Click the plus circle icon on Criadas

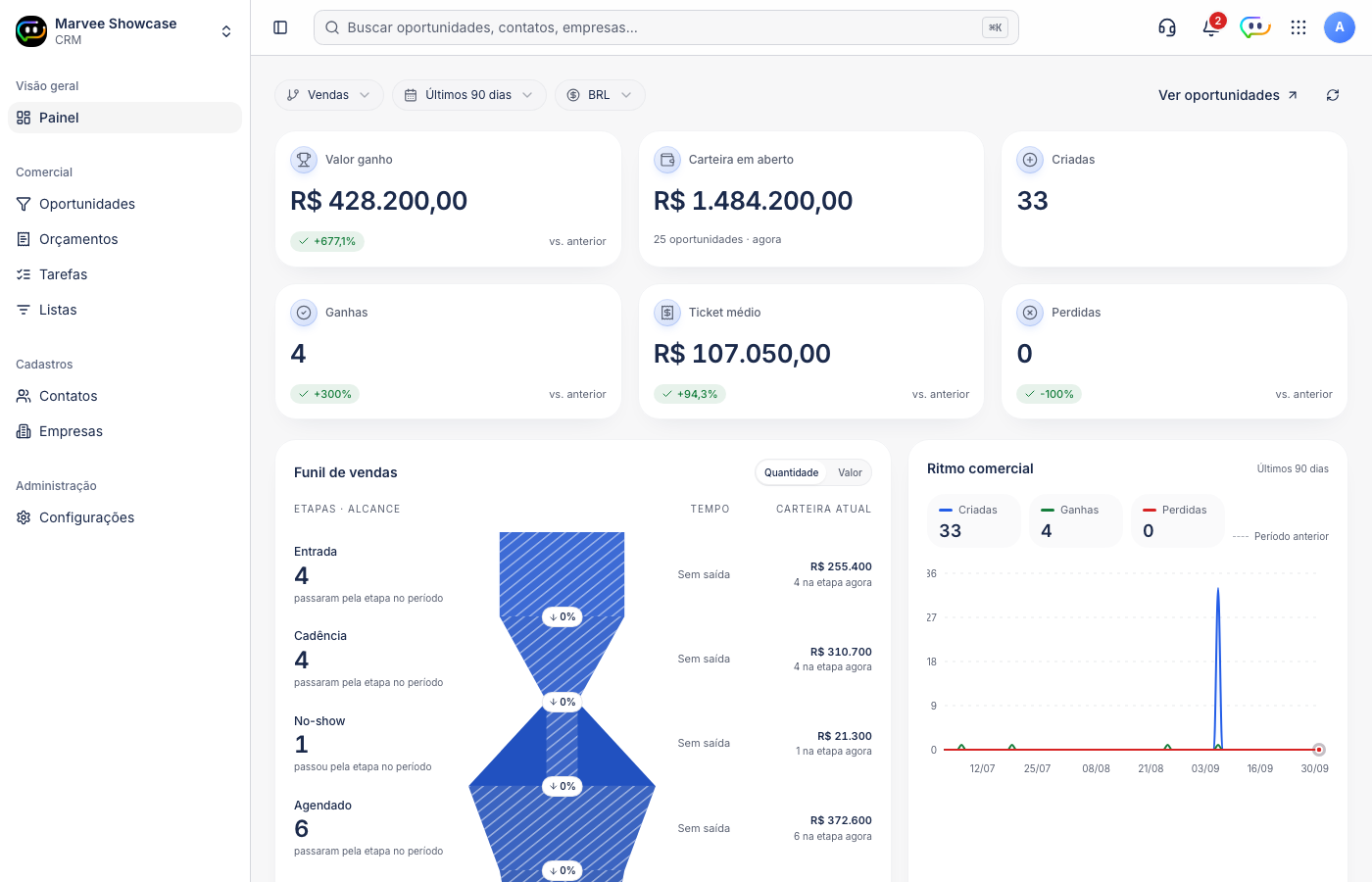[1030, 160]
